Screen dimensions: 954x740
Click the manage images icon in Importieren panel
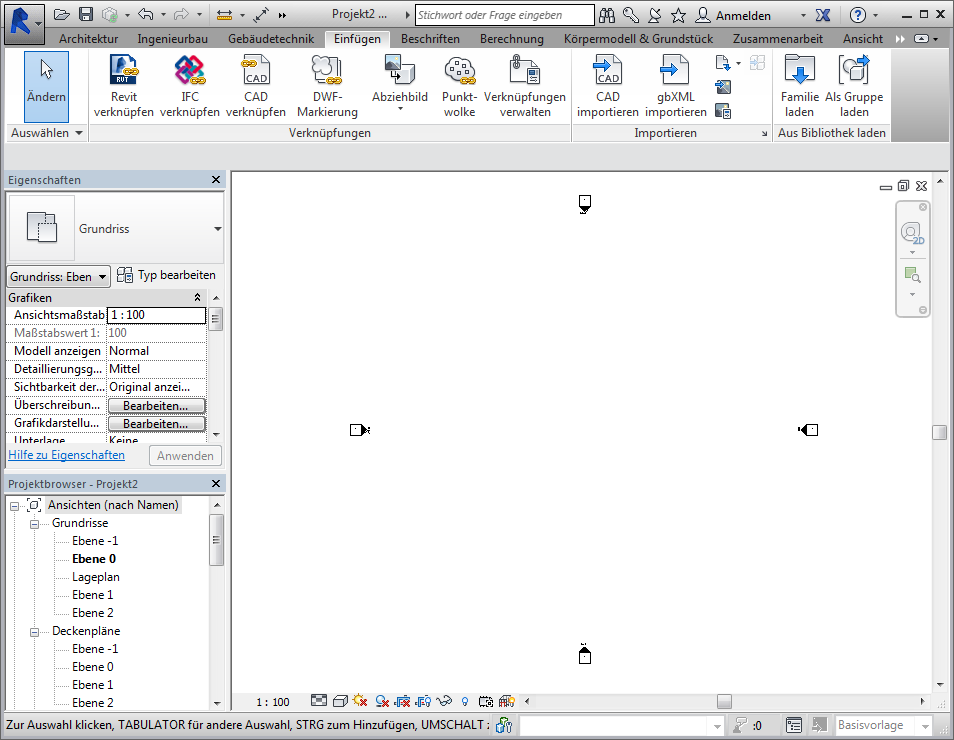pyautogui.click(x=723, y=111)
